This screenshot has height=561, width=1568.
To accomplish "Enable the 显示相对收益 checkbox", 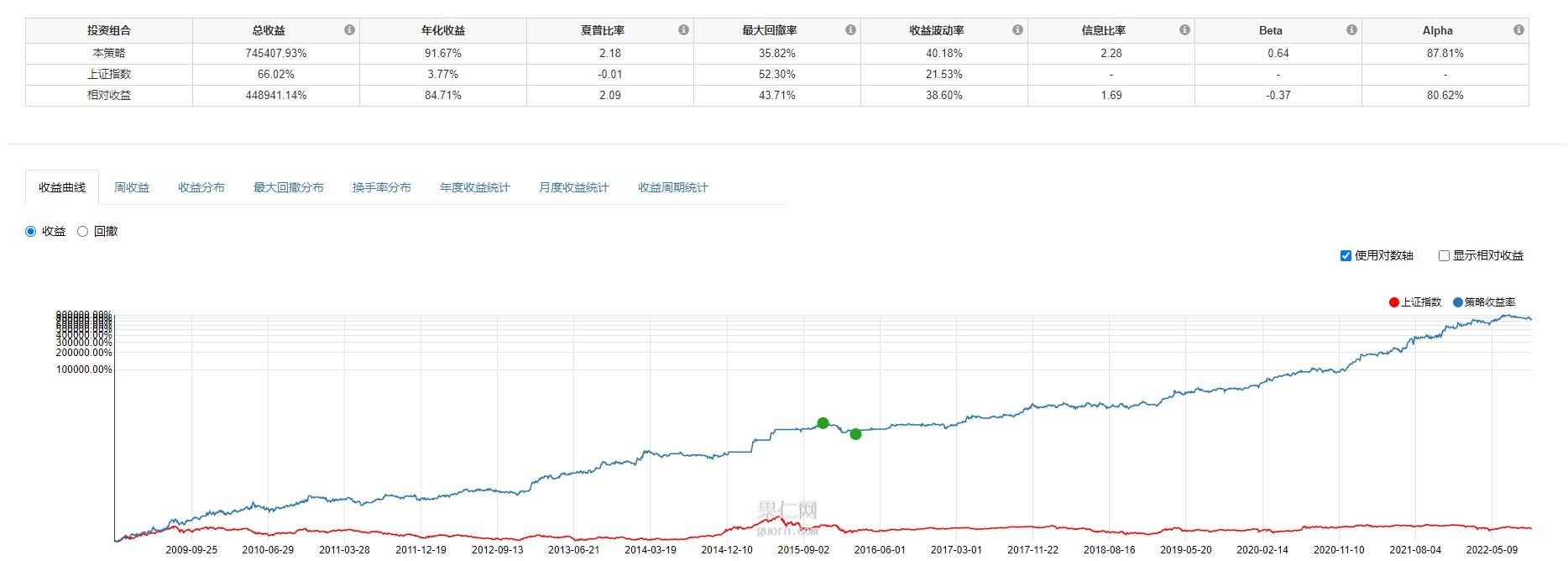I will pos(1444,256).
